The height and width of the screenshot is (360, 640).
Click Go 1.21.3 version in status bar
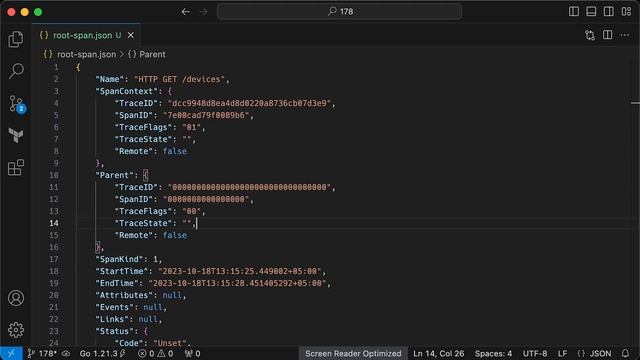[x=102, y=353]
